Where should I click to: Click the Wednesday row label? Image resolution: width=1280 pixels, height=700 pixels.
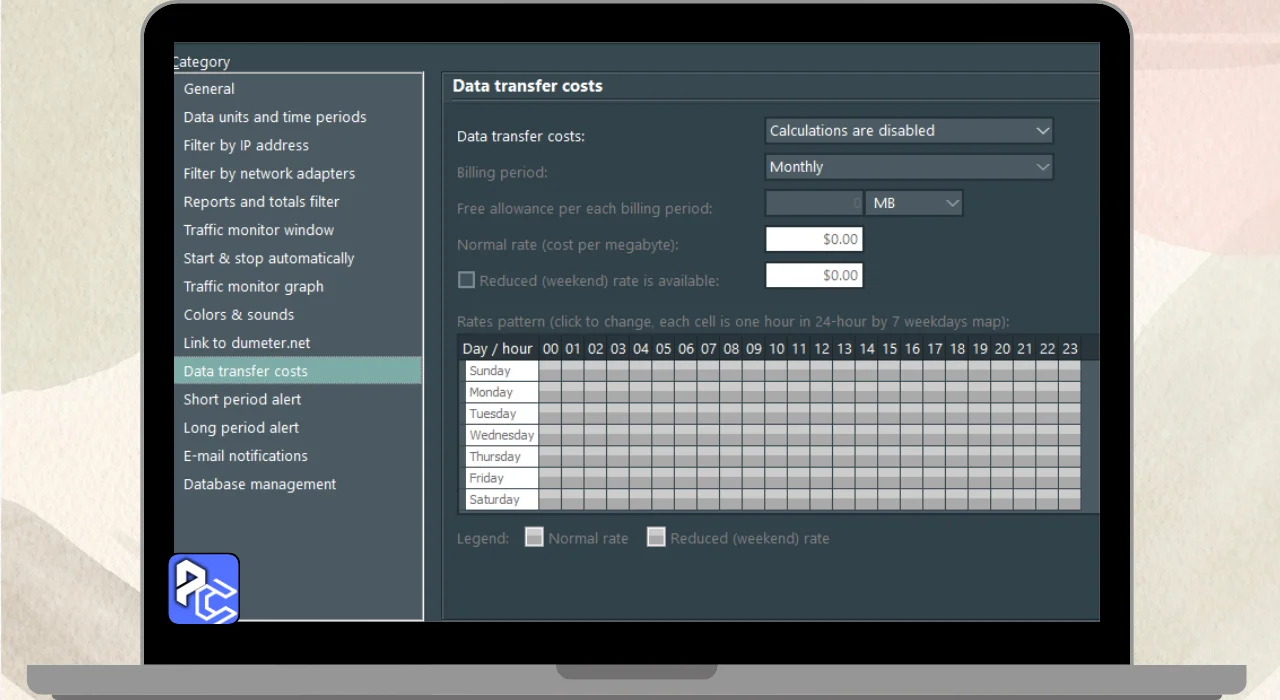[x=502, y=435]
